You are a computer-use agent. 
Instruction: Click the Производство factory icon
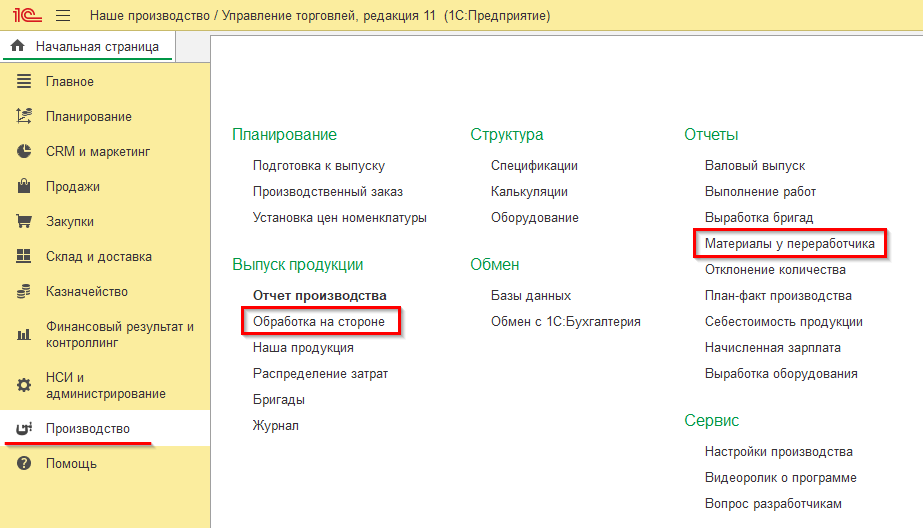pos(24,429)
